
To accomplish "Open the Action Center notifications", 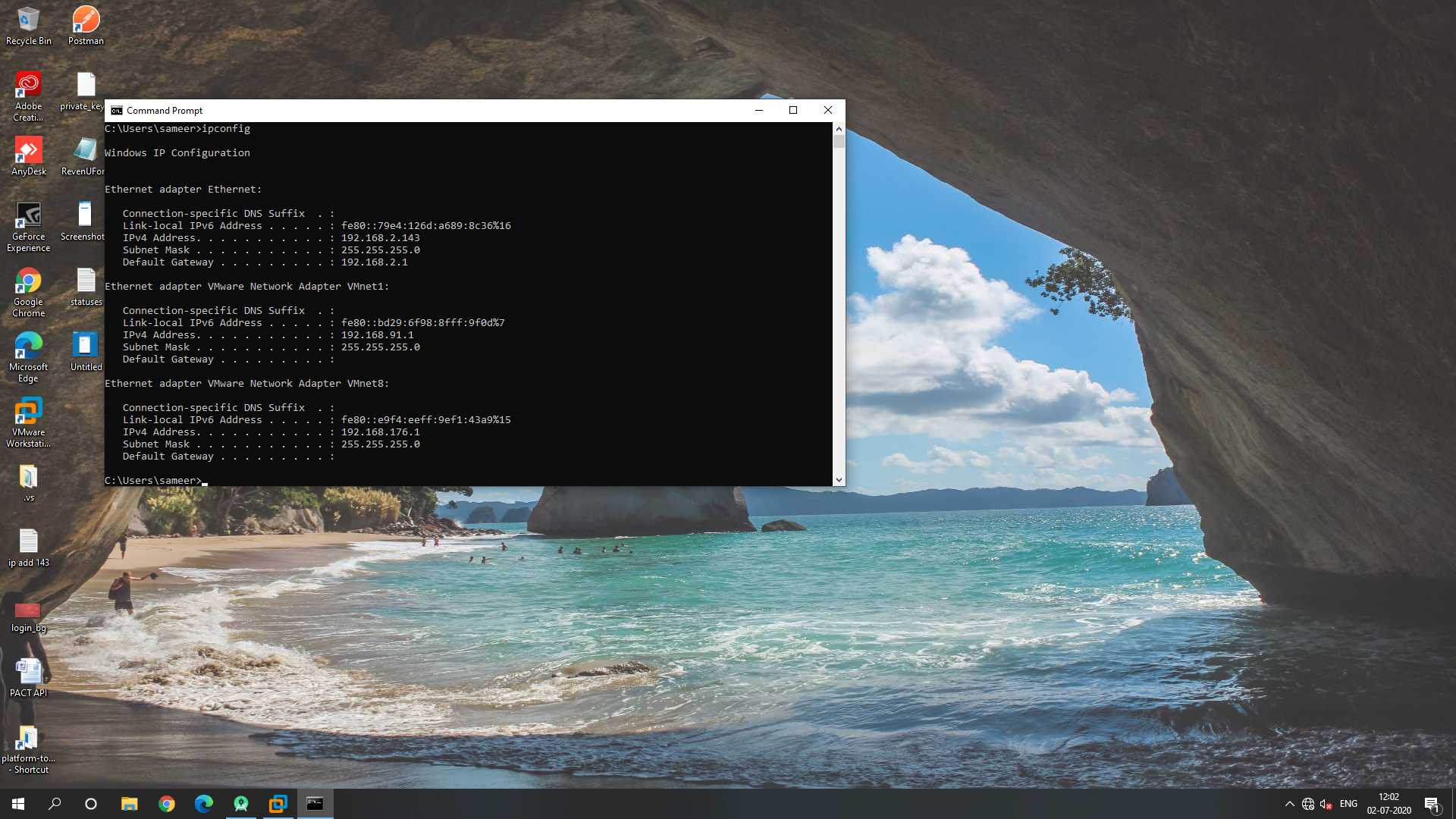I will [1432, 804].
